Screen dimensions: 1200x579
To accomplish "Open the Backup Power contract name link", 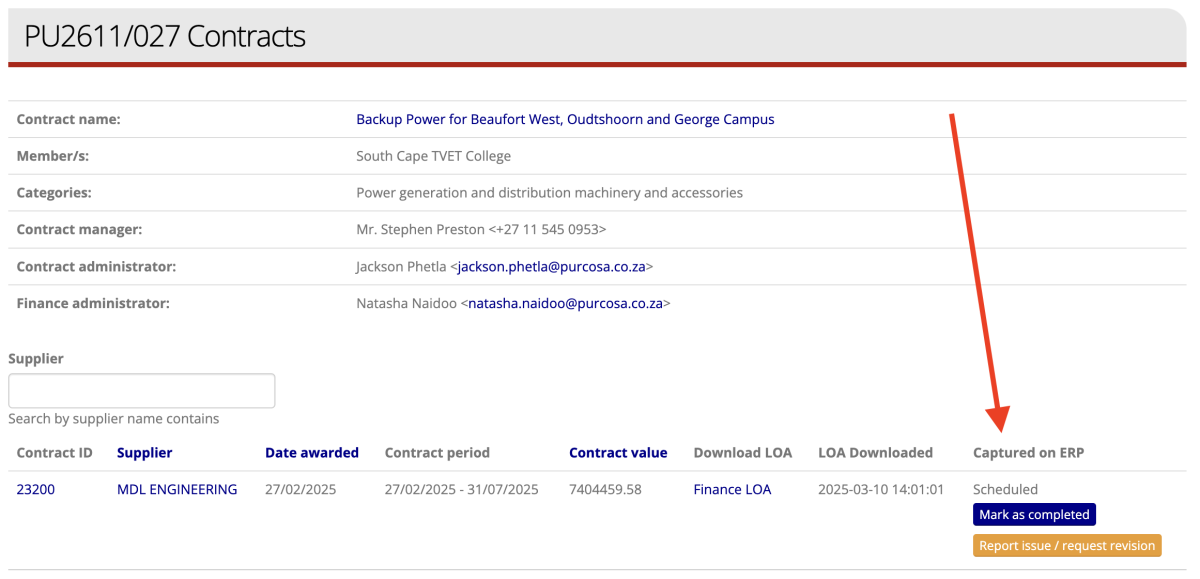I will (x=565, y=119).
